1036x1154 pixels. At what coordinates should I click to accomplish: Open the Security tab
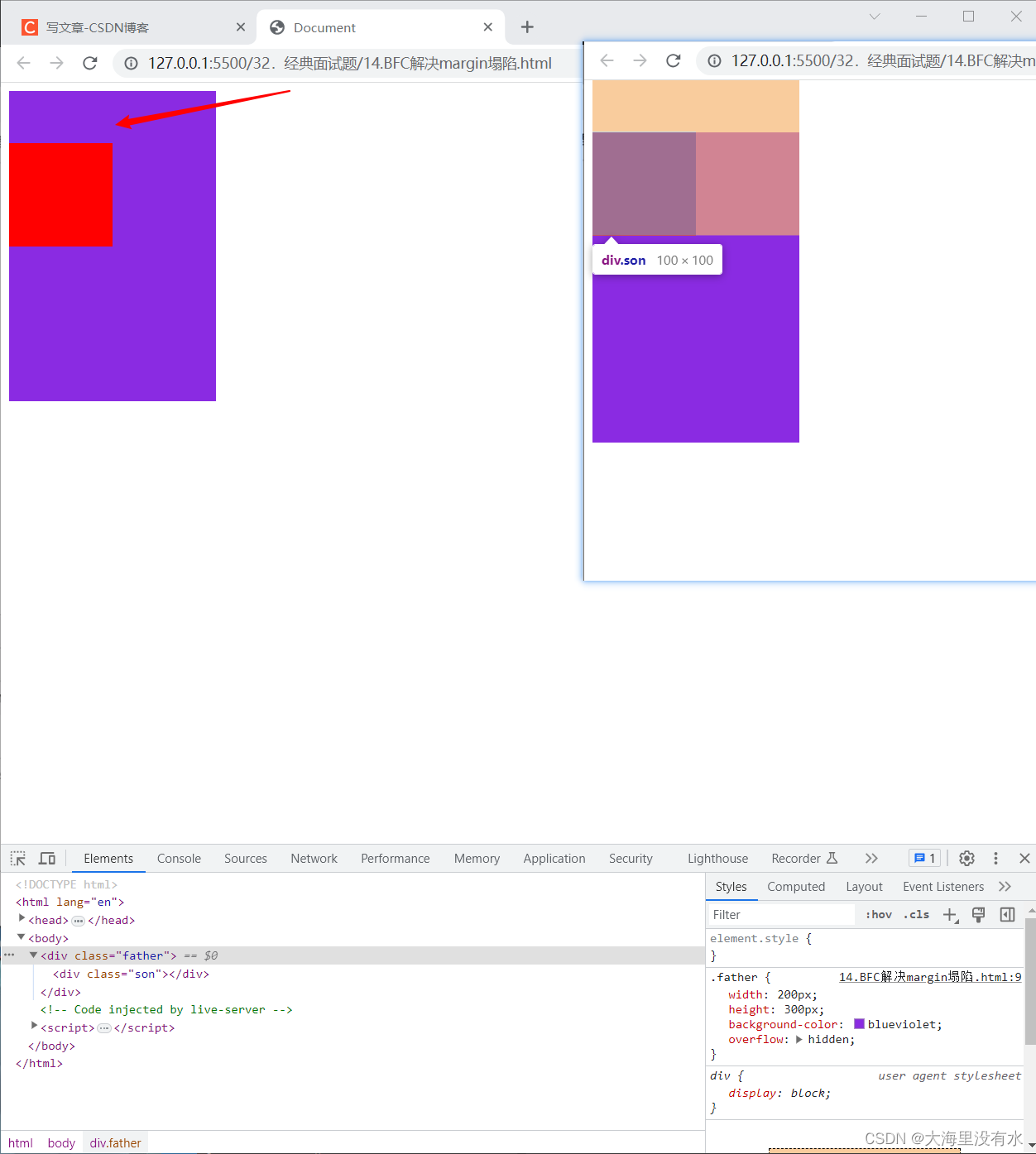coord(631,859)
